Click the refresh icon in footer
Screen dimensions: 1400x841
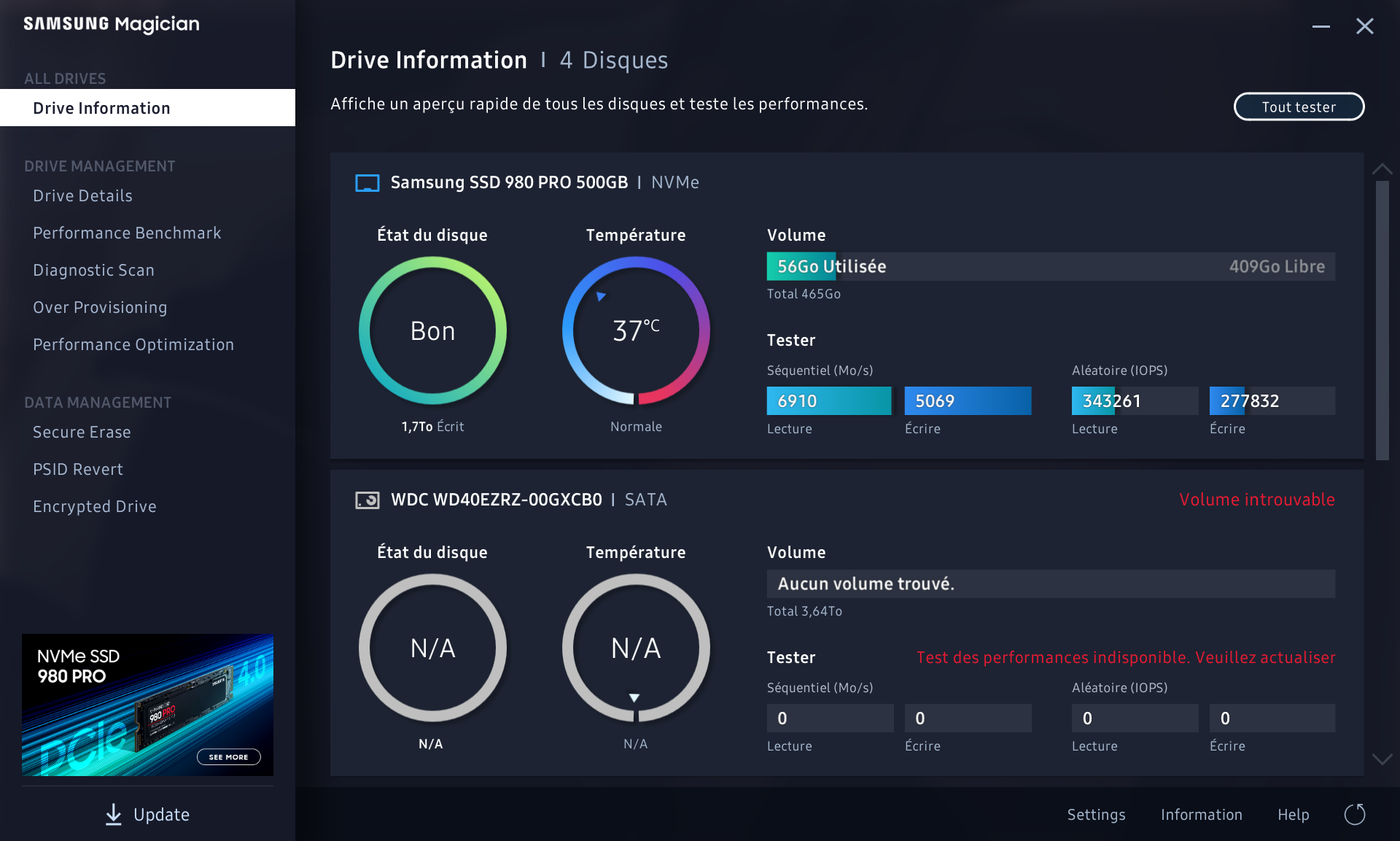coord(1355,814)
